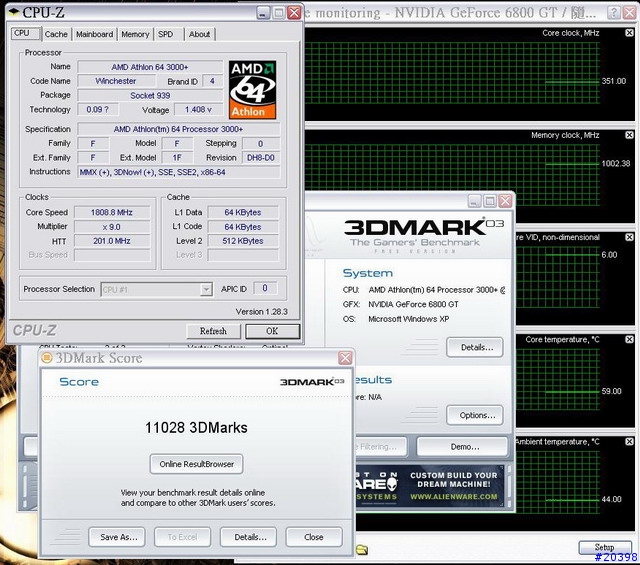Click the Revision value DH8-D0
The image size is (640, 565).
click(261, 158)
